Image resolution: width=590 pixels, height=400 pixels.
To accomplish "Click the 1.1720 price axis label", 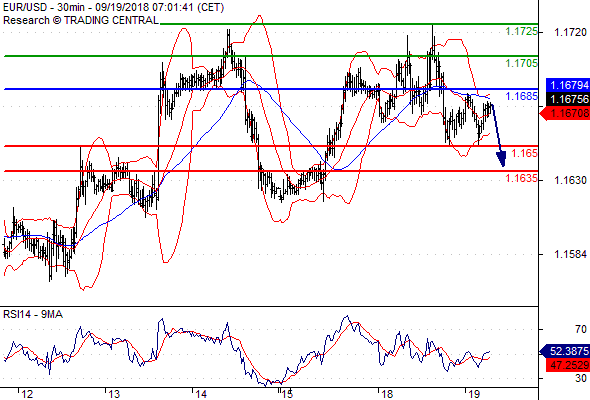I will (570, 32).
